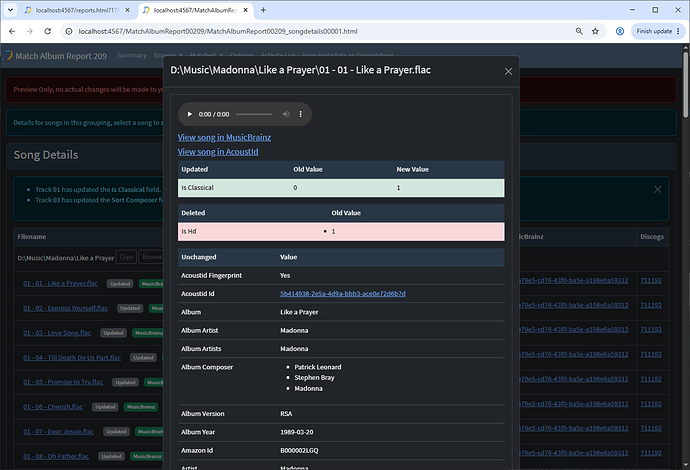Open the zoom magnifier icon in address bar
The width and height of the screenshot is (690, 470).
(x=579, y=31)
